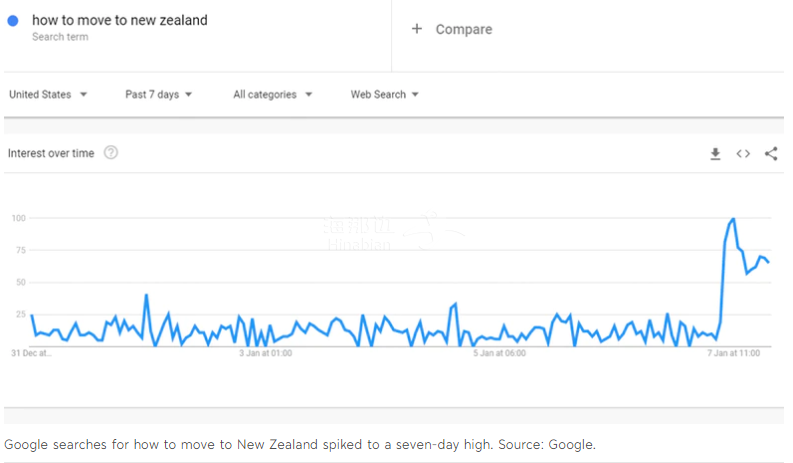The height and width of the screenshot is (463, 793).
Task: Open the Past 7 days time range dropdown
Action: 159,95
